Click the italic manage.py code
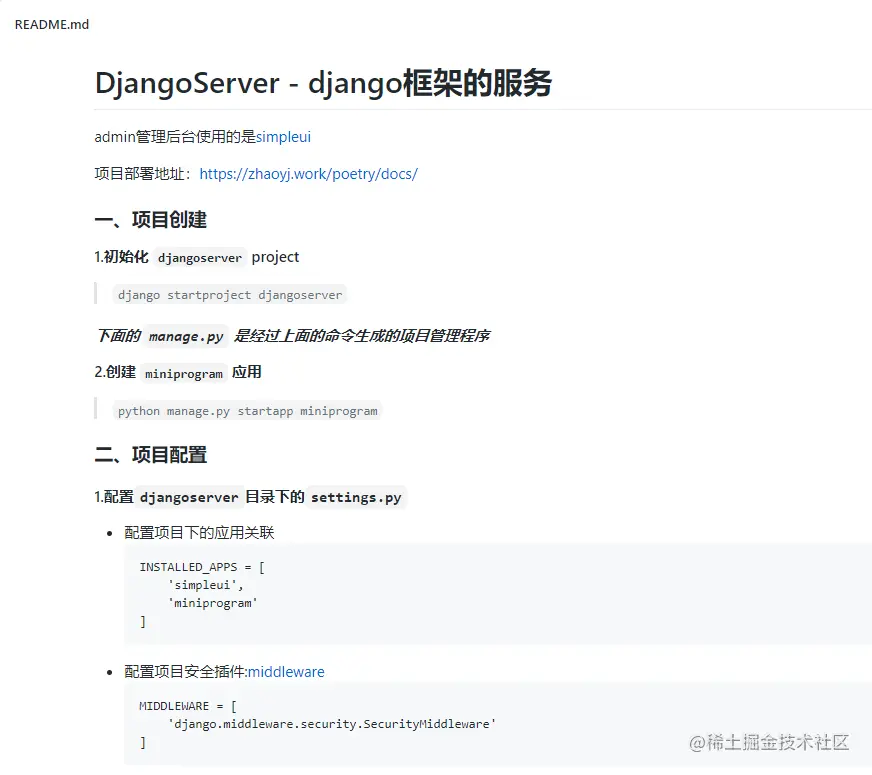872x775 pixels. tap(186, 336)
